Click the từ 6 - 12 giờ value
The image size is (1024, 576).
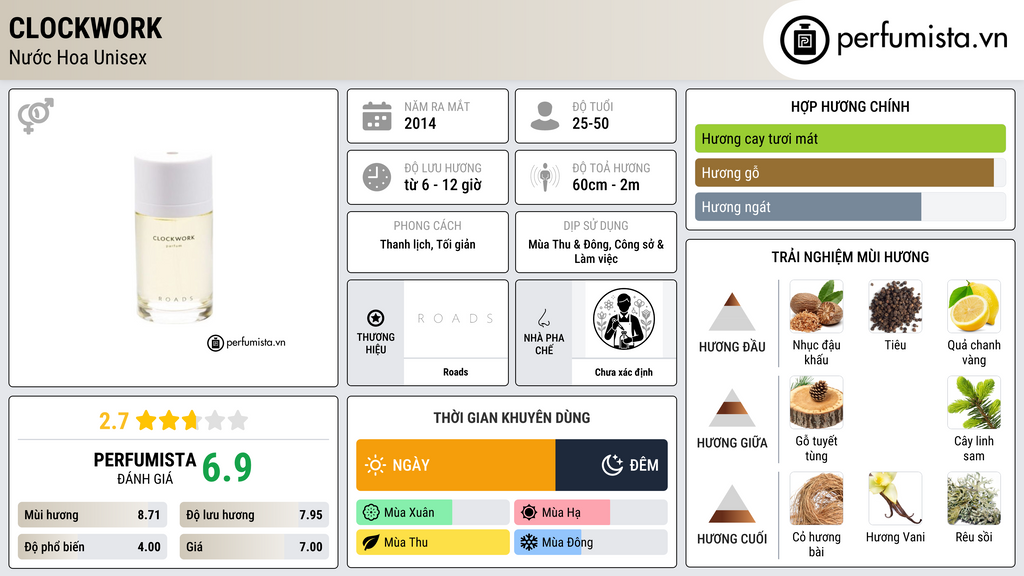point(442,185)
